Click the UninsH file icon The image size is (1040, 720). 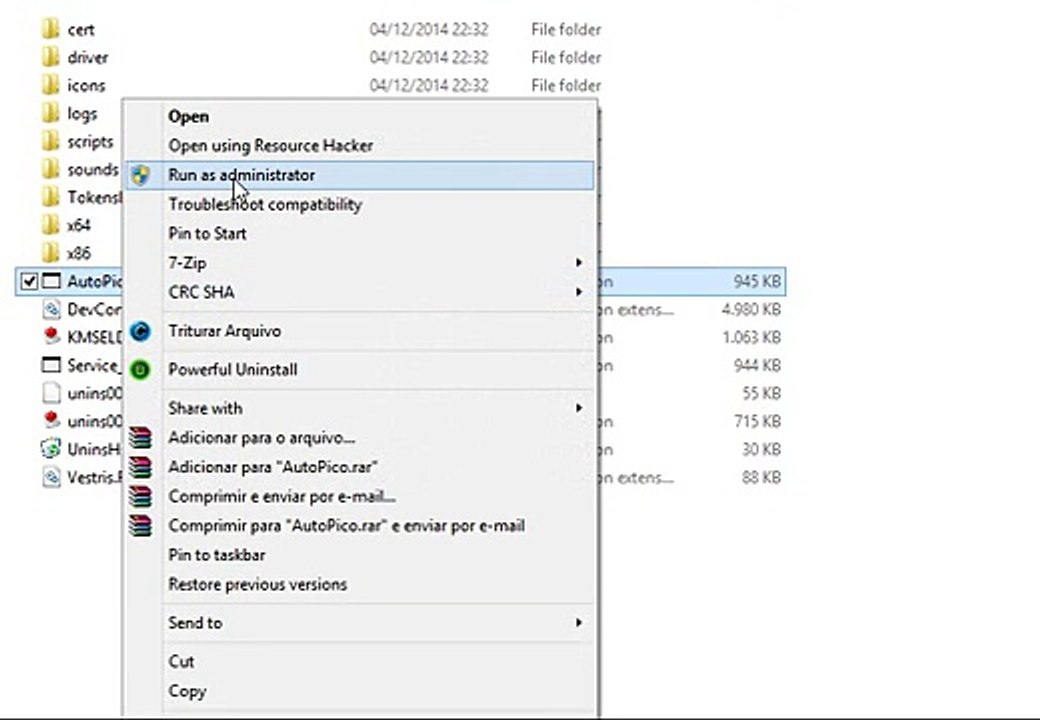click(x=51, y=449)
